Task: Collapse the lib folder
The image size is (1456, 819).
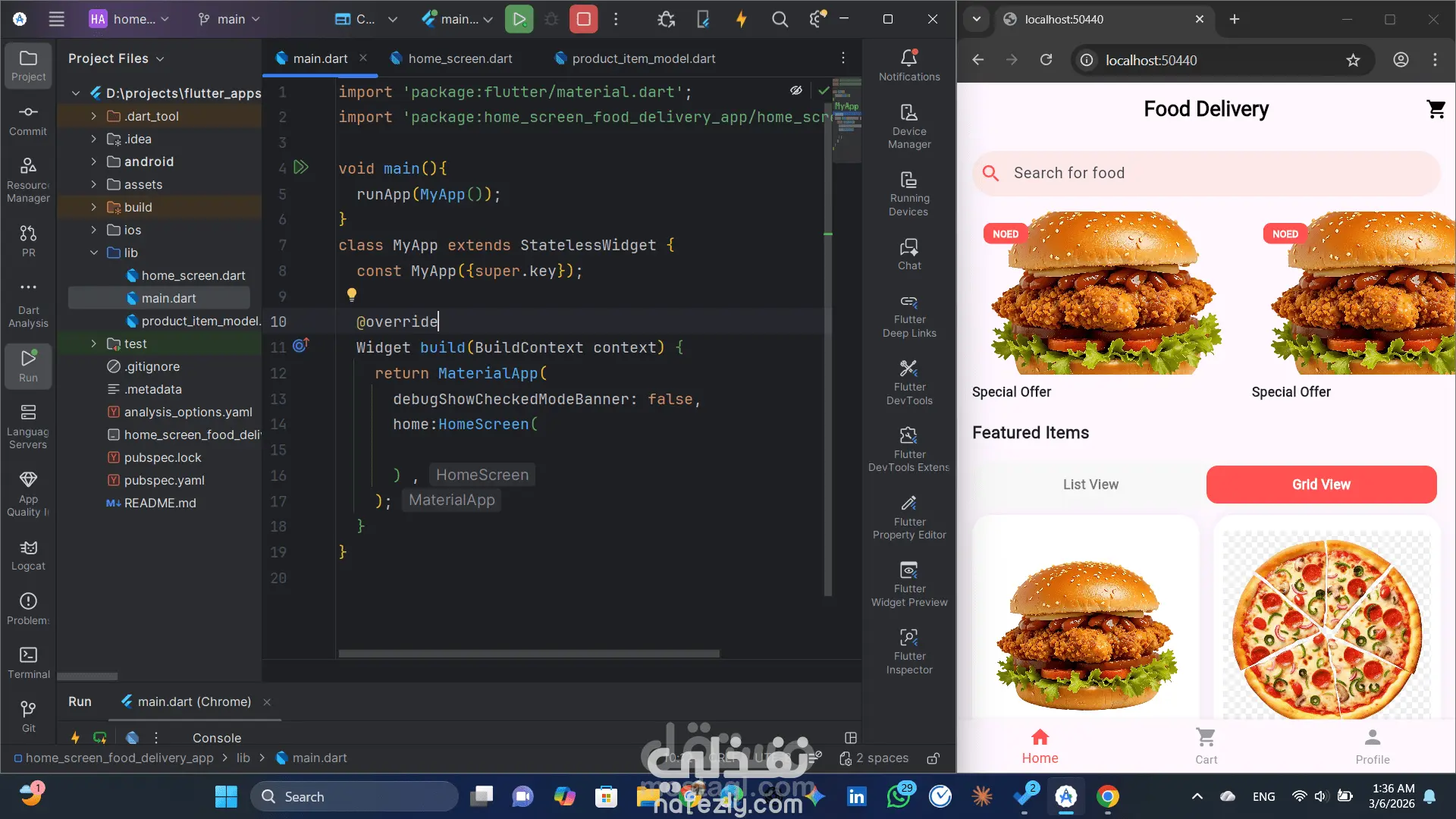Action: pyautogui.click(x=93, y=253)
